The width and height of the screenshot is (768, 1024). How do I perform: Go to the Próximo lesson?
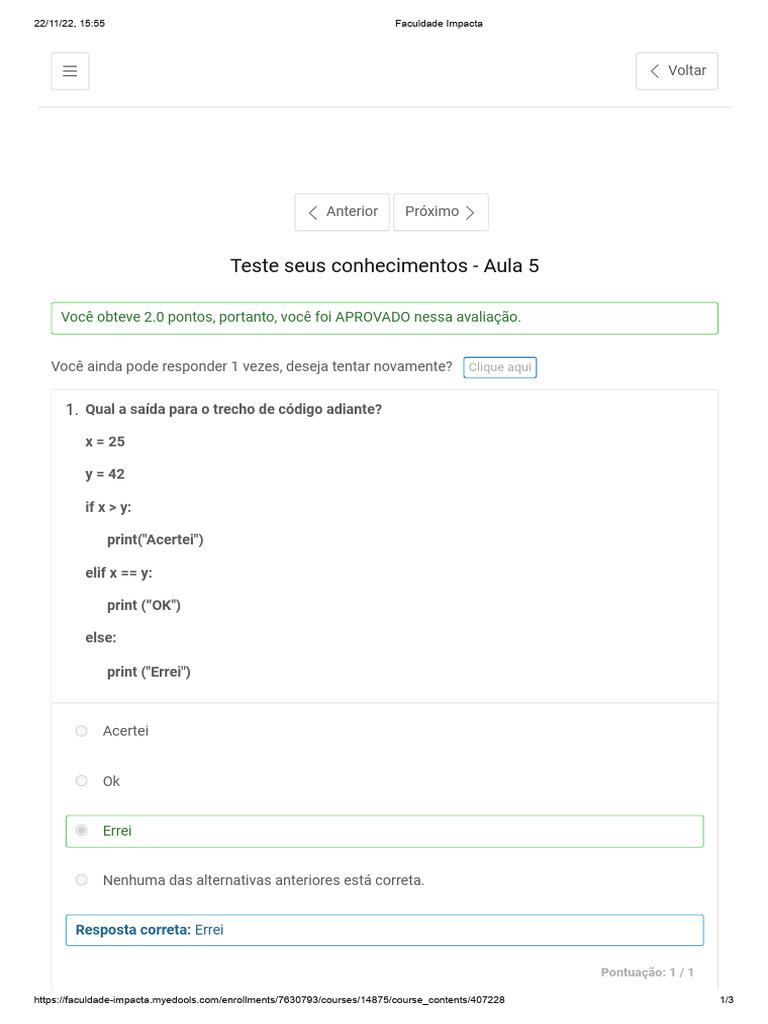click(x=441, y=212)
